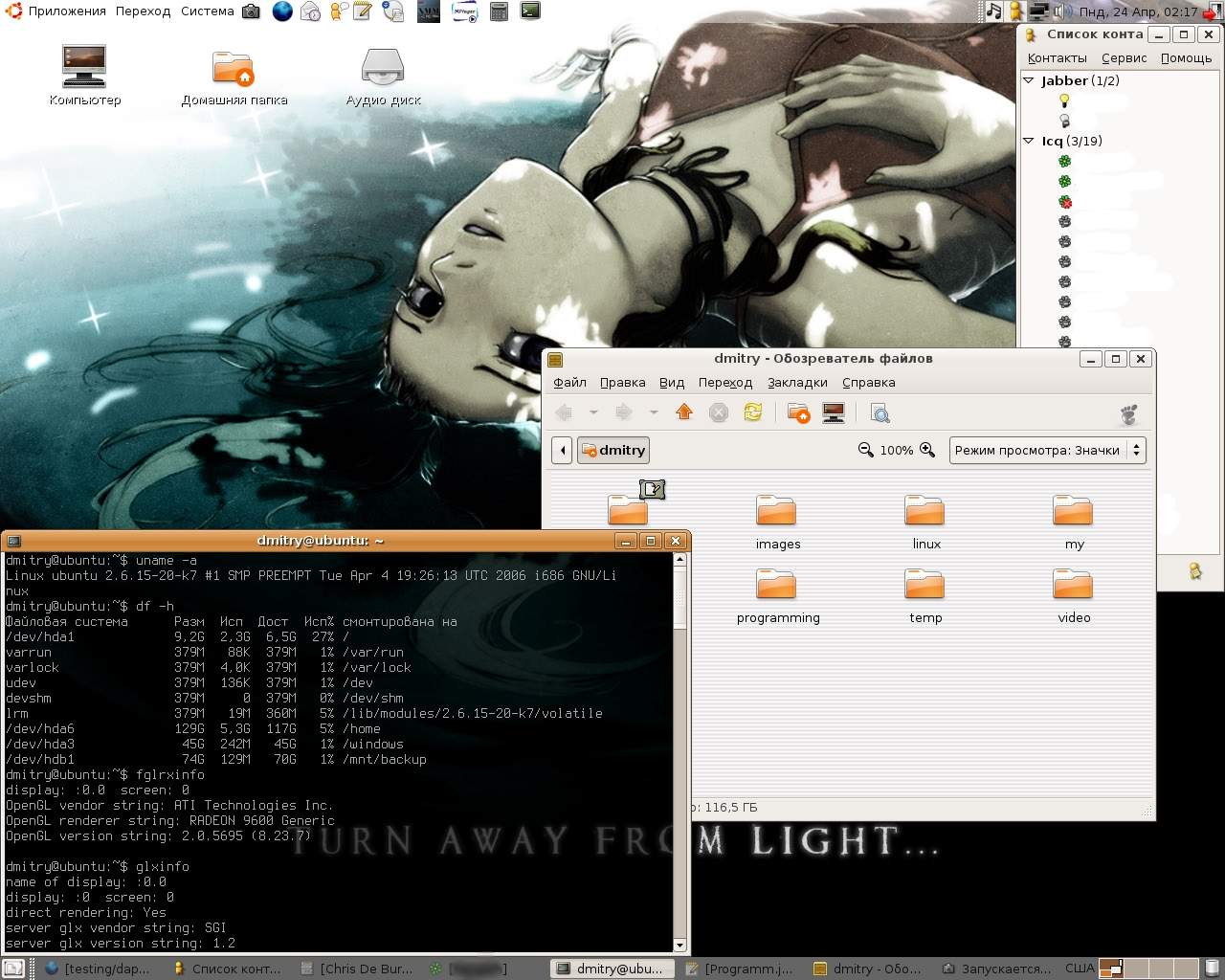The width and height of the screenshot is (1225, 980).
Task: Open the mail client envelope icon
Action: 310,11
